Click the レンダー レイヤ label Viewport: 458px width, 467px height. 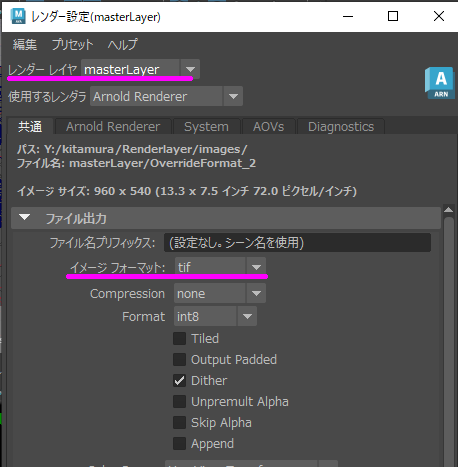coord(43,70)
